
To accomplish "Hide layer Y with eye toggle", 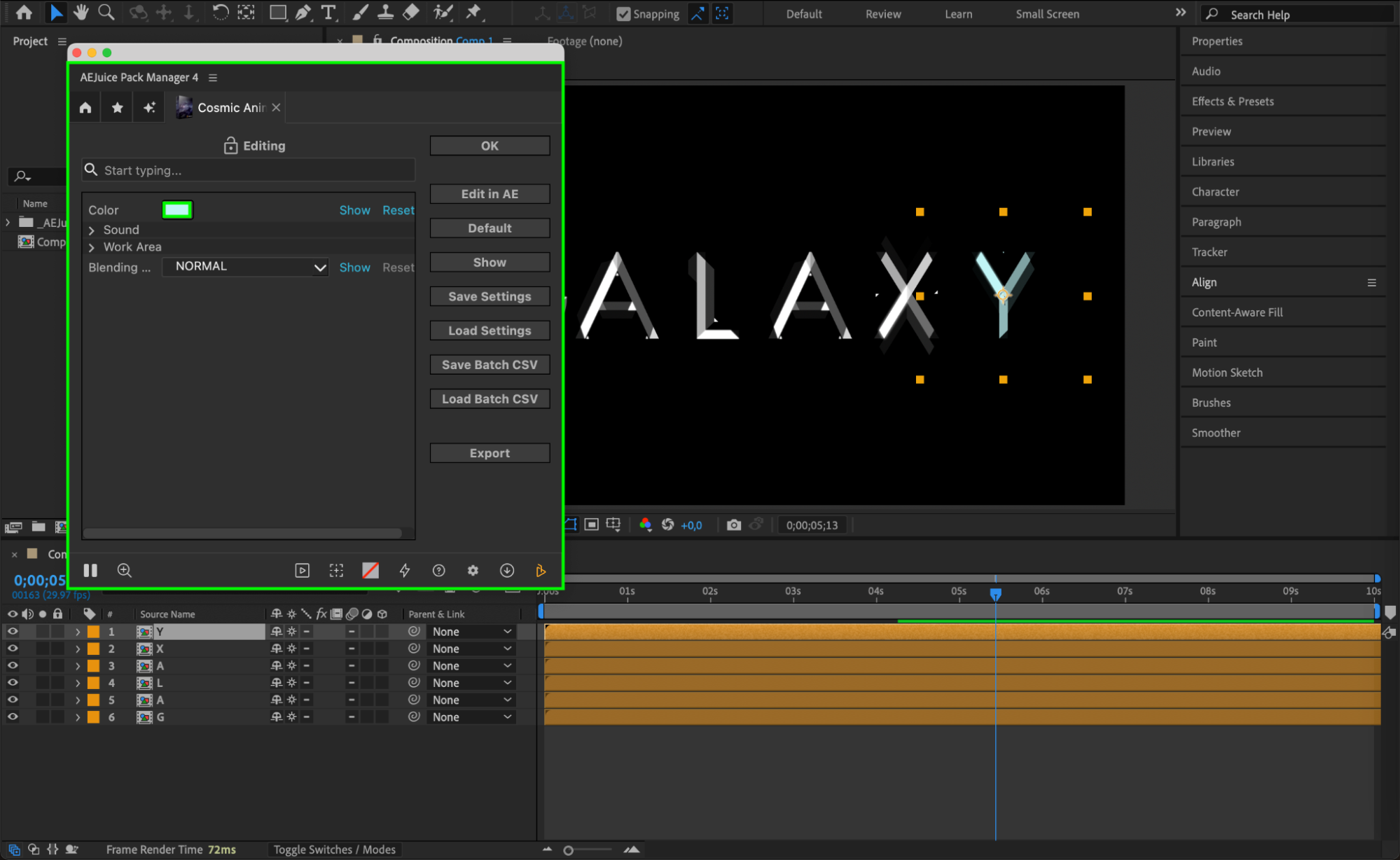I will coord(13,631).
